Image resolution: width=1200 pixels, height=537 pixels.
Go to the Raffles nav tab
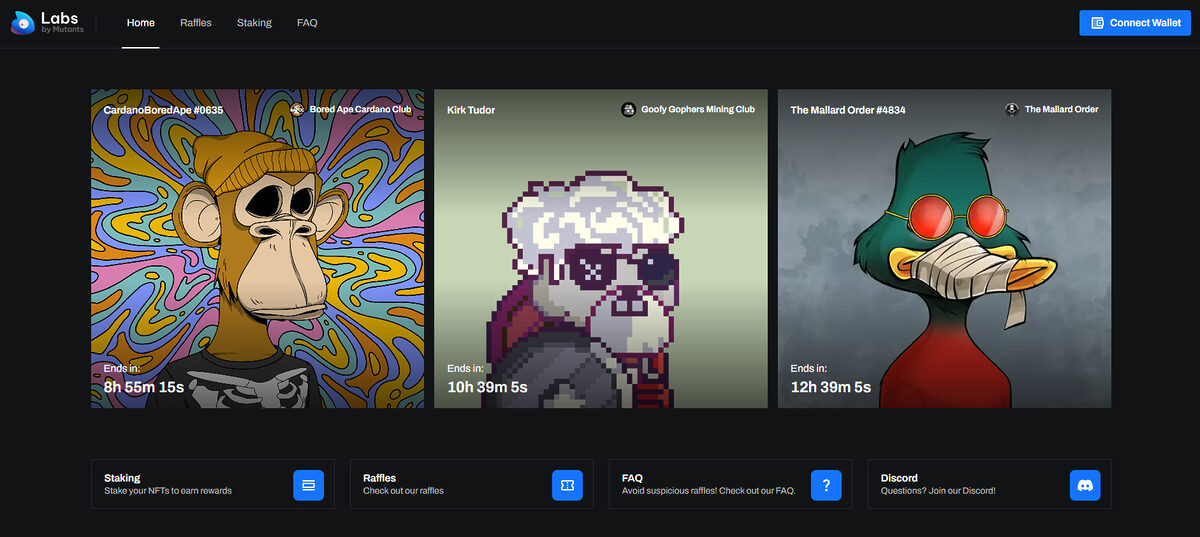(196, 23)
